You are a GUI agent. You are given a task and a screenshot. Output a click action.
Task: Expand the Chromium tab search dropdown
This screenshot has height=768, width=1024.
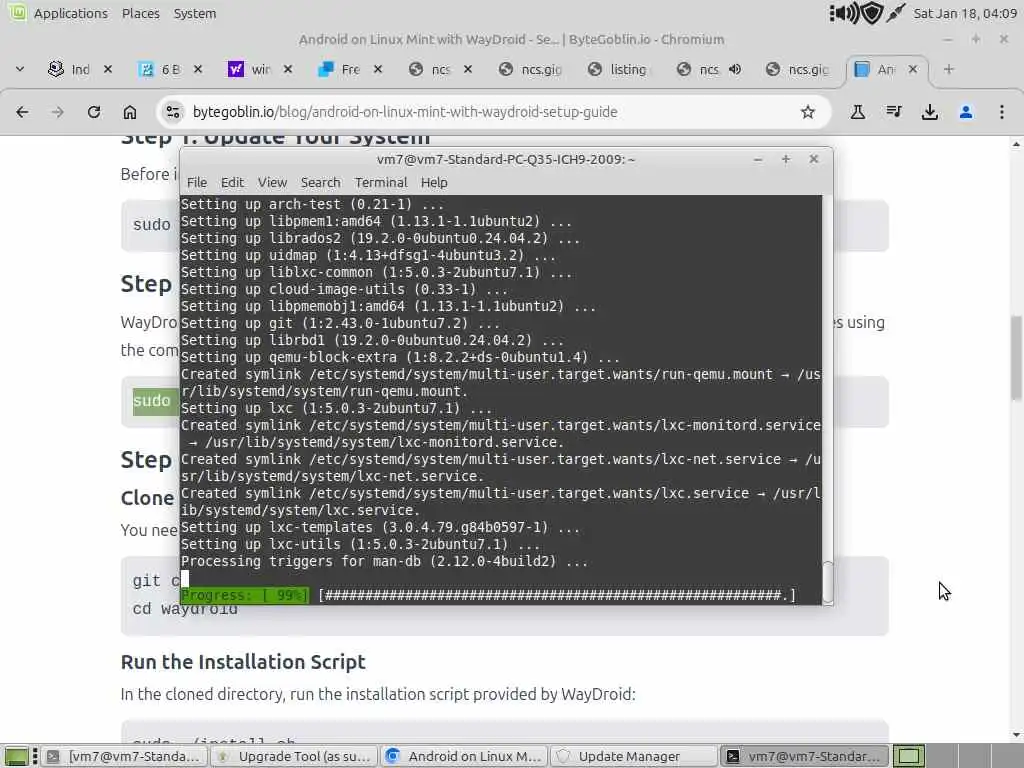20,69
